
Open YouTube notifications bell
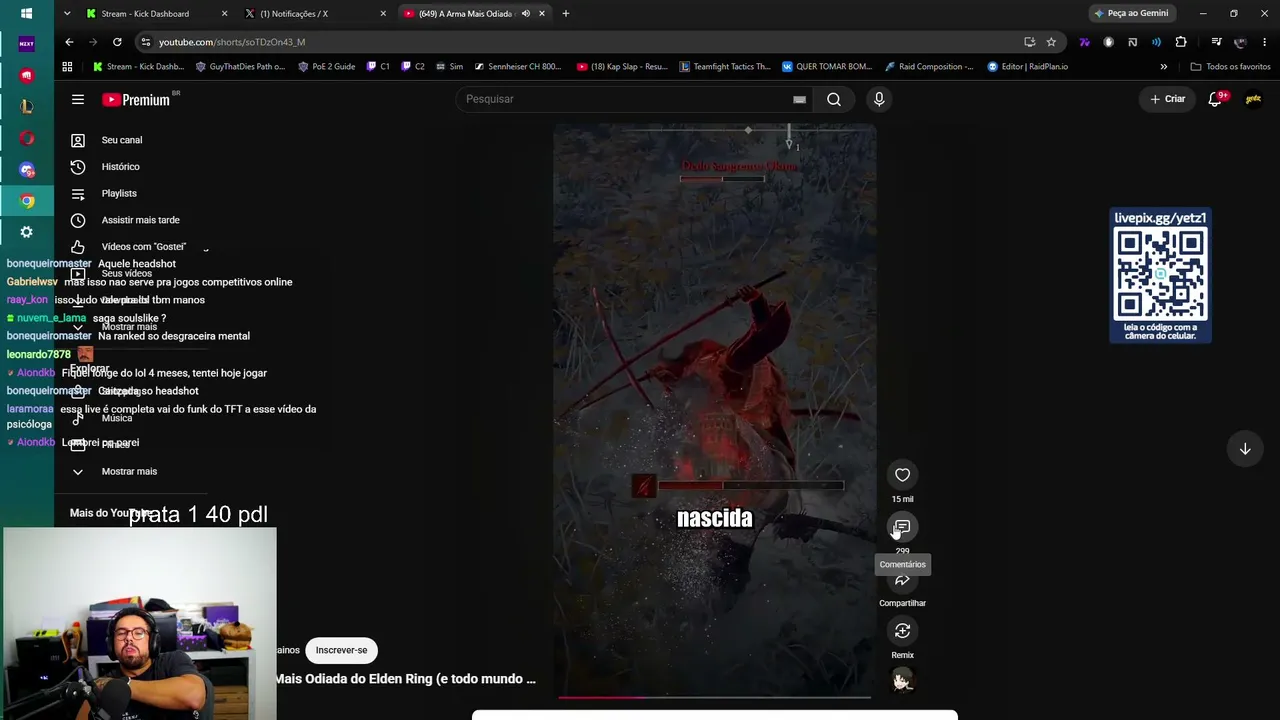[1215, 99]
